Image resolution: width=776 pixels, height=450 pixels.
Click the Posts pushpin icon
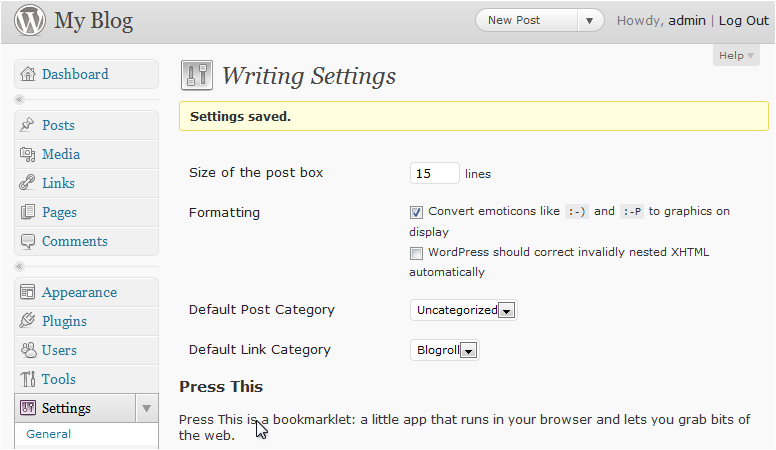pos(27,125)
